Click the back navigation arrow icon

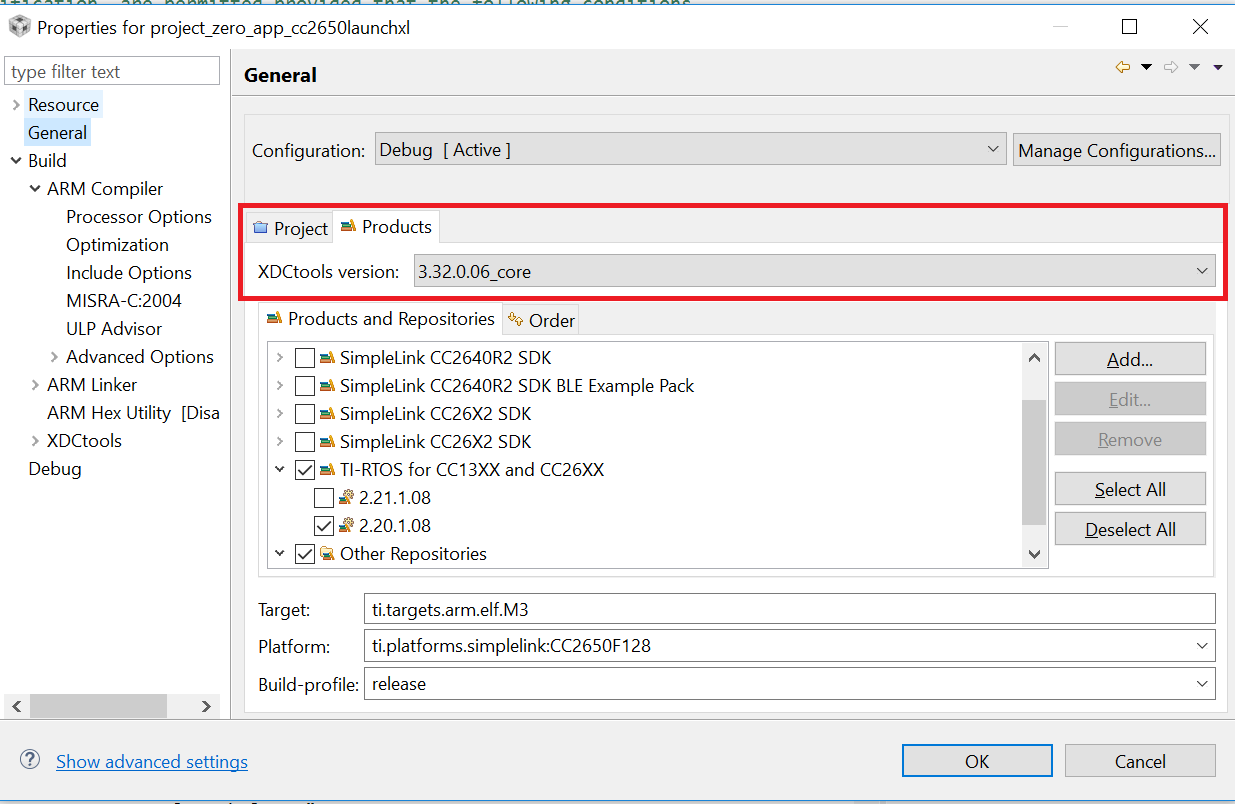click(1123, 67)
